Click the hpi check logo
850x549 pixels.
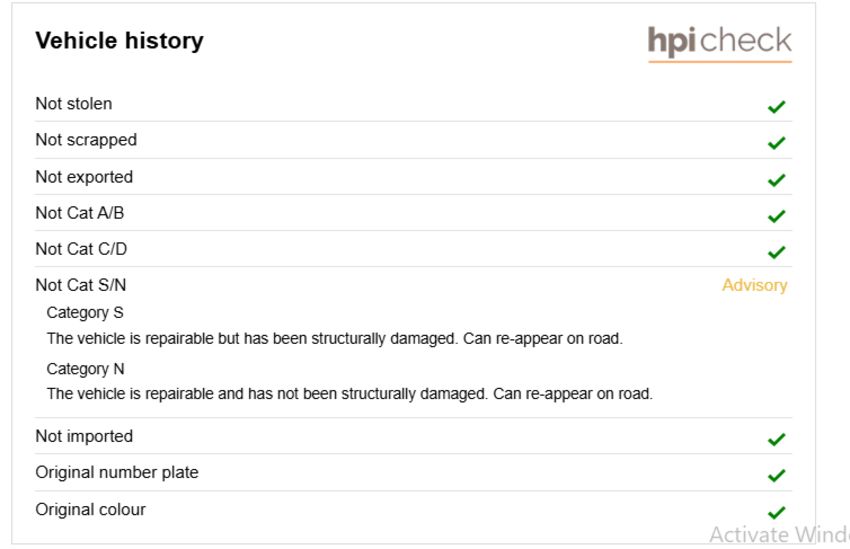719,43
